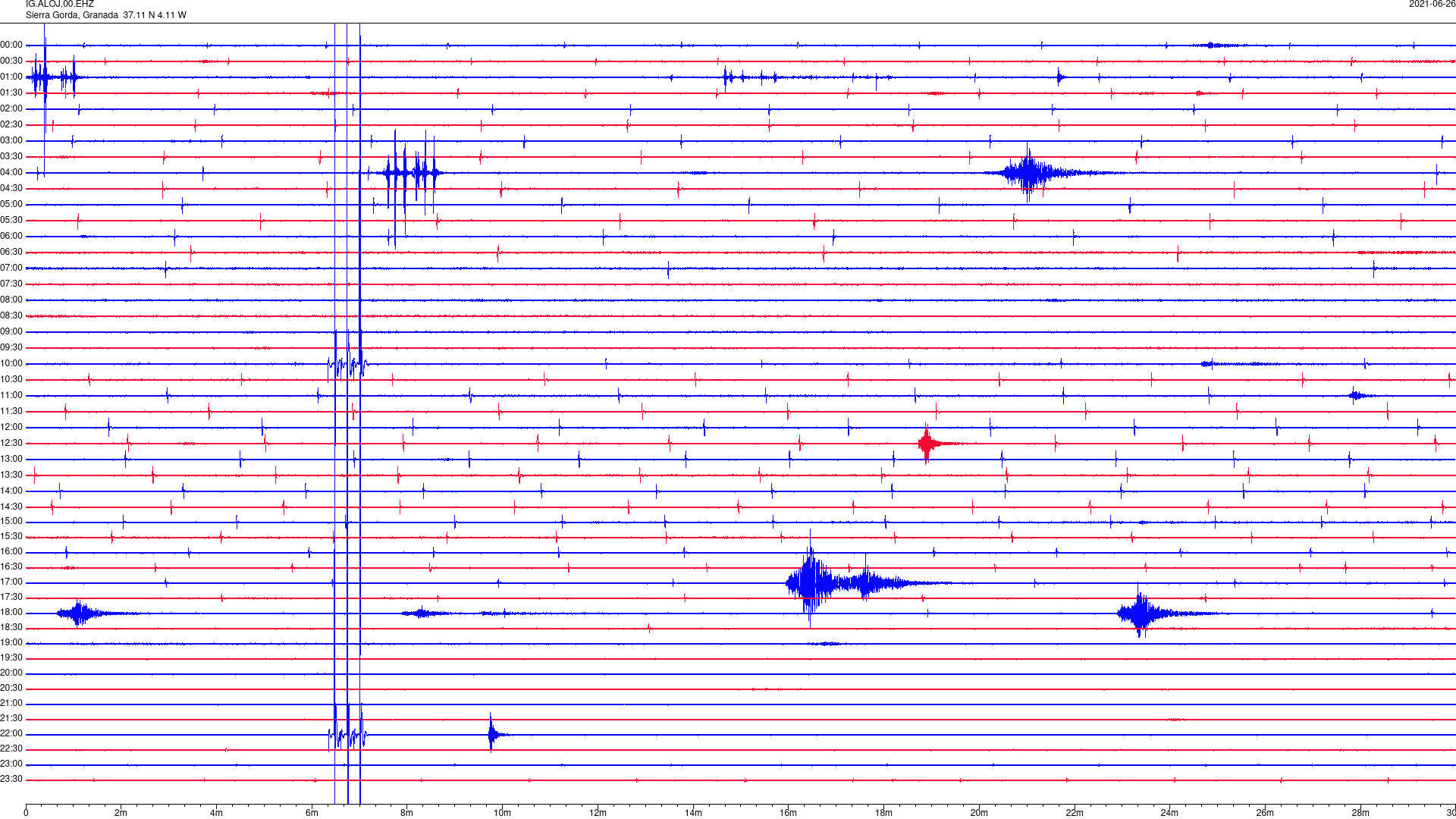
Task: Click the 18:00 time label
Action: pos(11,613)
